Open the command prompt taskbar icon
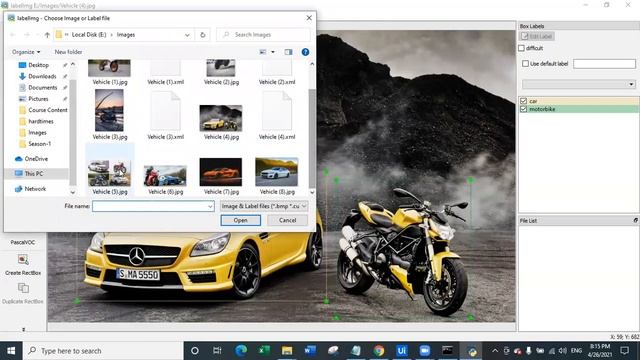 point(447,351)
